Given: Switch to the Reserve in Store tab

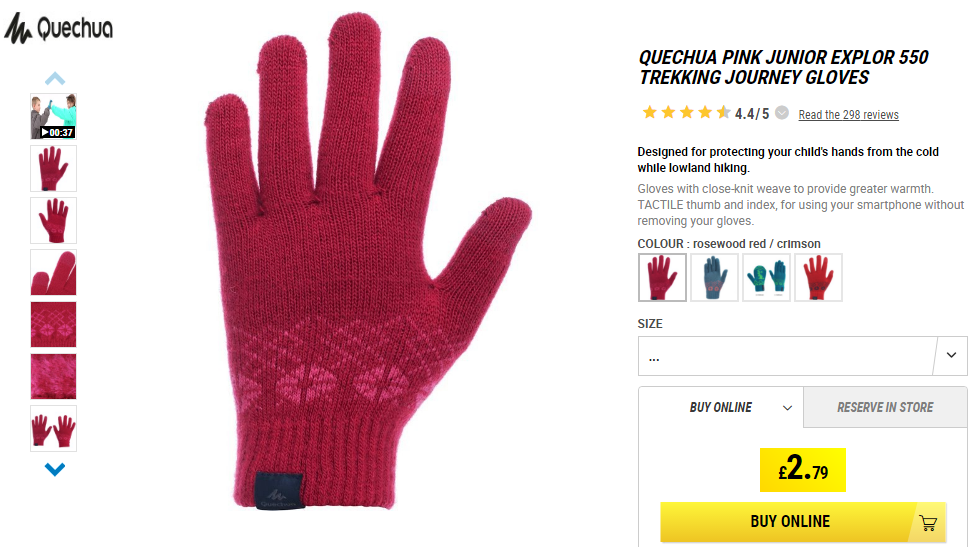Looking at the screenshot, I should [x=885, y=407].
